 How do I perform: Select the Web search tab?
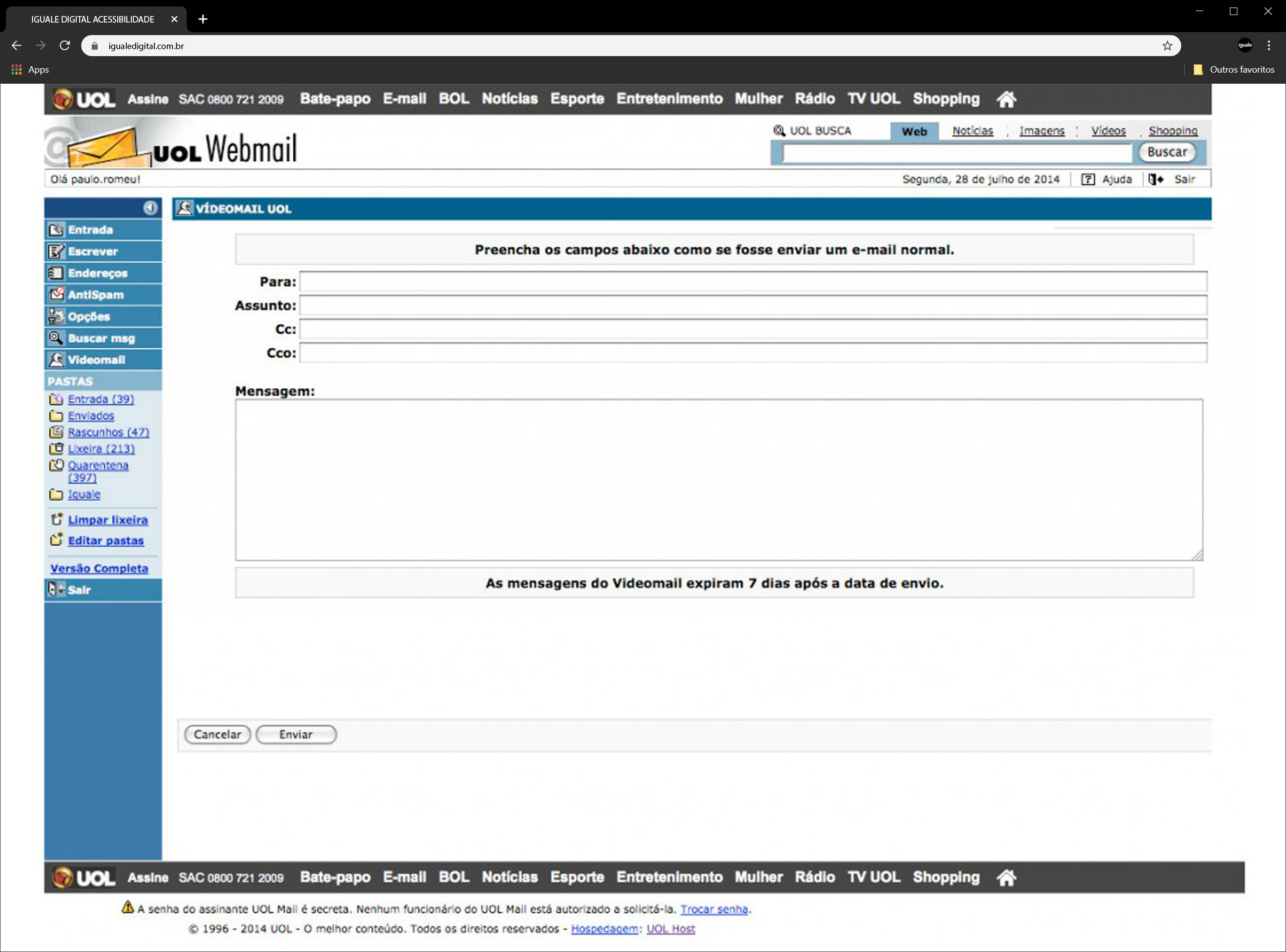click(914, 131)
